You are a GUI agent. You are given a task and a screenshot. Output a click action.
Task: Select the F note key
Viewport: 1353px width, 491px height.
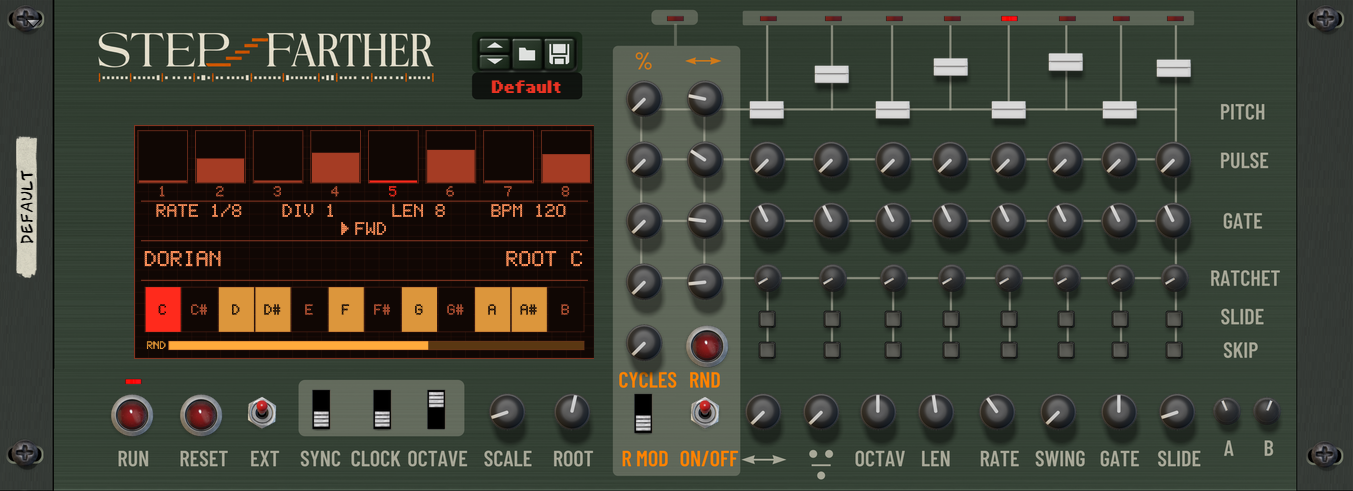coord(345,309)
